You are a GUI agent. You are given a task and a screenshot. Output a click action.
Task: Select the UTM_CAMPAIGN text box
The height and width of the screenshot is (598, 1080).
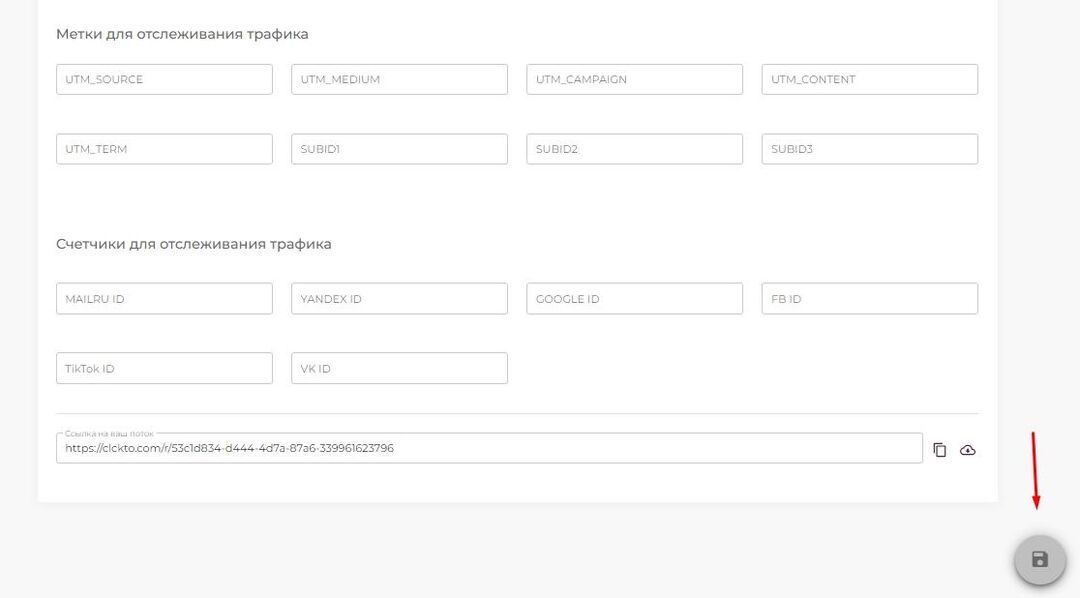634,80
